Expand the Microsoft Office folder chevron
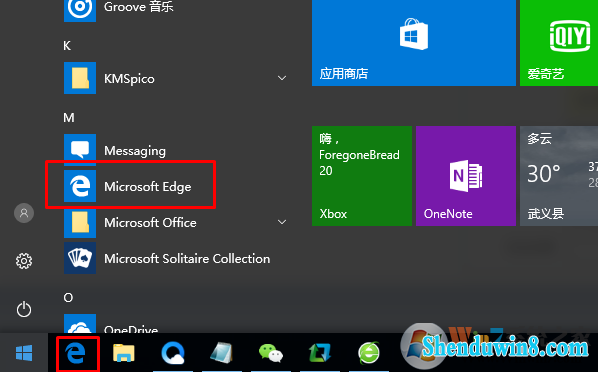This screenshot has width=598, height=372. [282, 222]
